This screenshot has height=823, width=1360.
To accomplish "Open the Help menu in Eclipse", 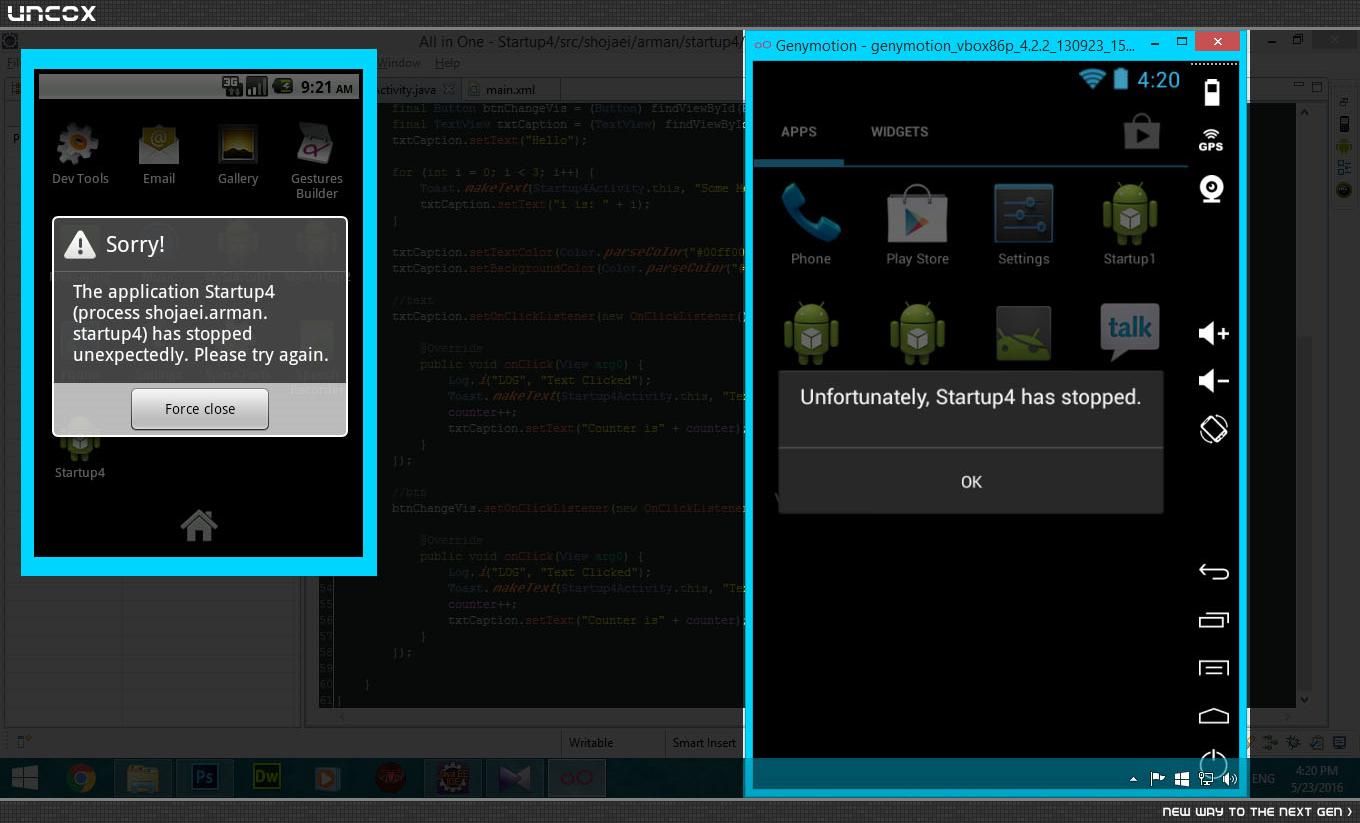I will coord(447,63).
